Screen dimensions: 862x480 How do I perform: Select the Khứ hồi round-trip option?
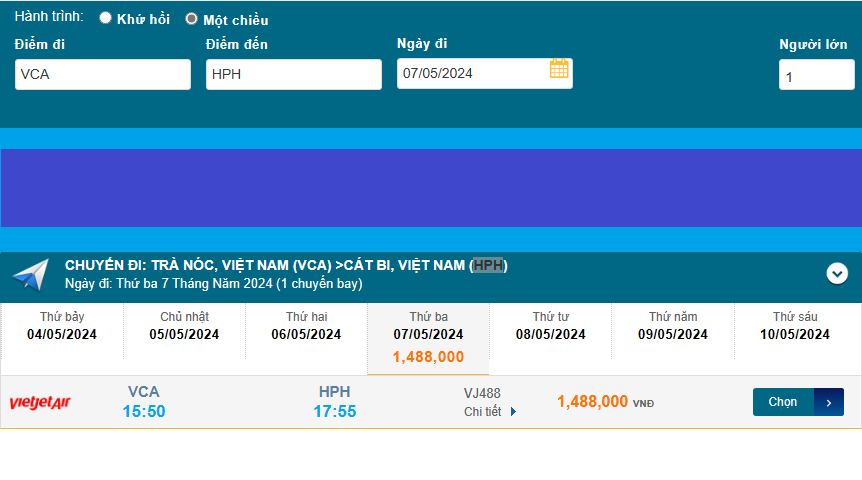click(x=105, y=19)
